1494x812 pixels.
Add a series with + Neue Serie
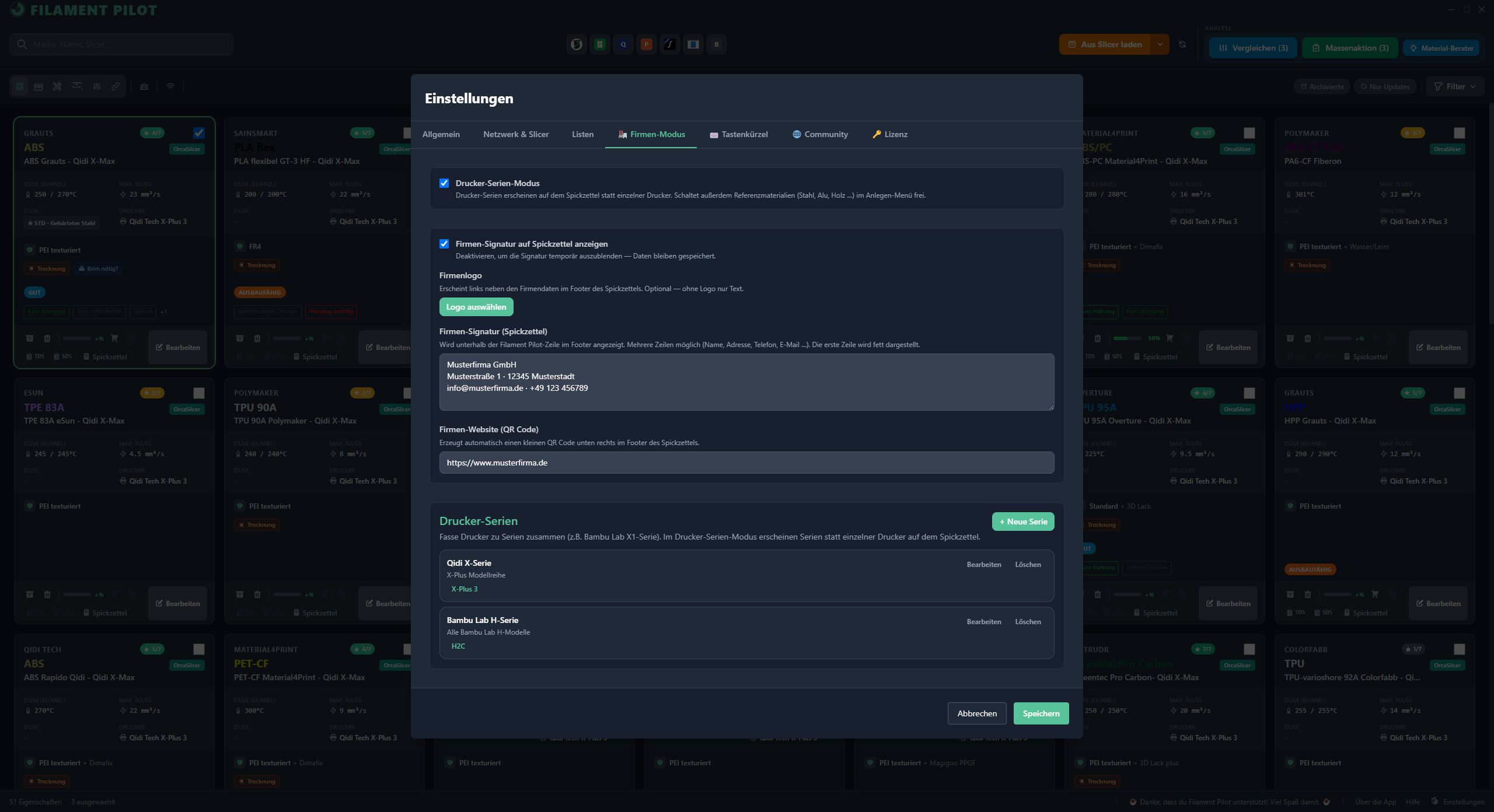coord(1023,521)
